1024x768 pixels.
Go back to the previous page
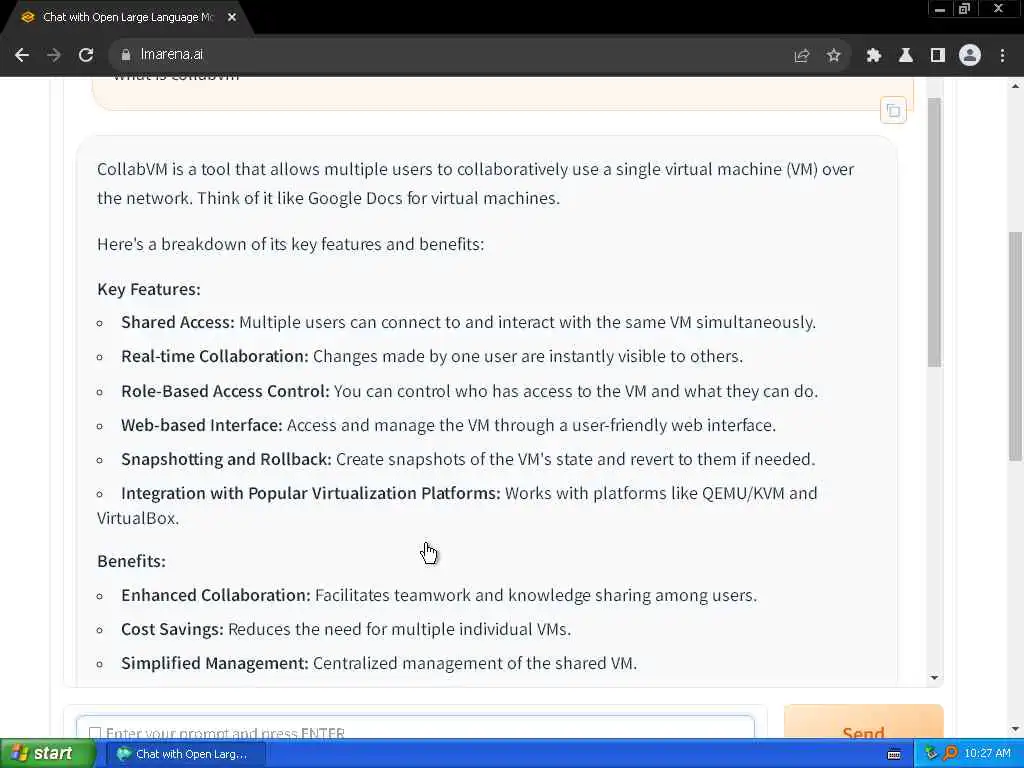[x=22, y=56]
